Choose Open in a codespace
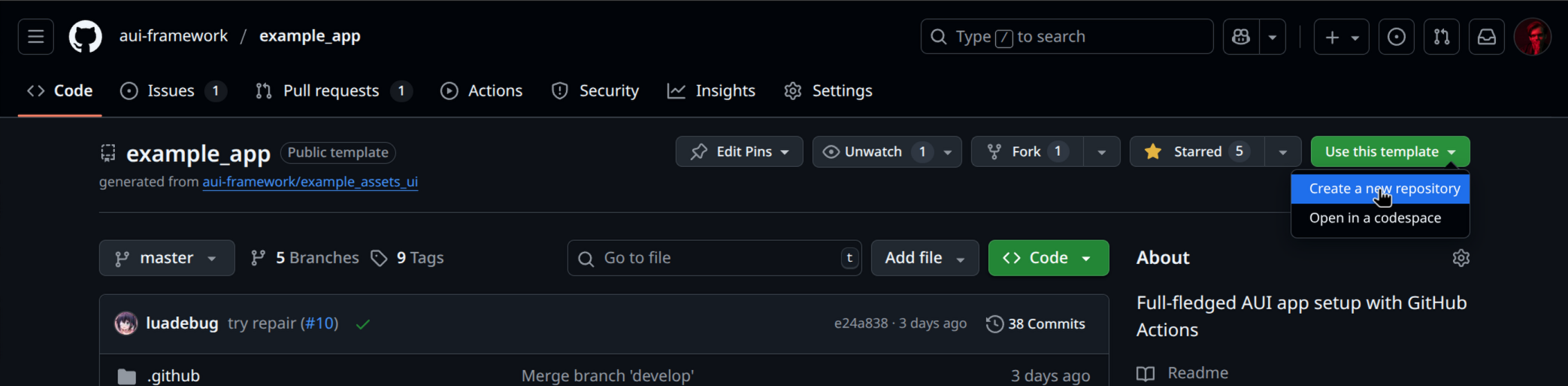The width and height of the screenshot is (1568, 386). [1375, 218]
